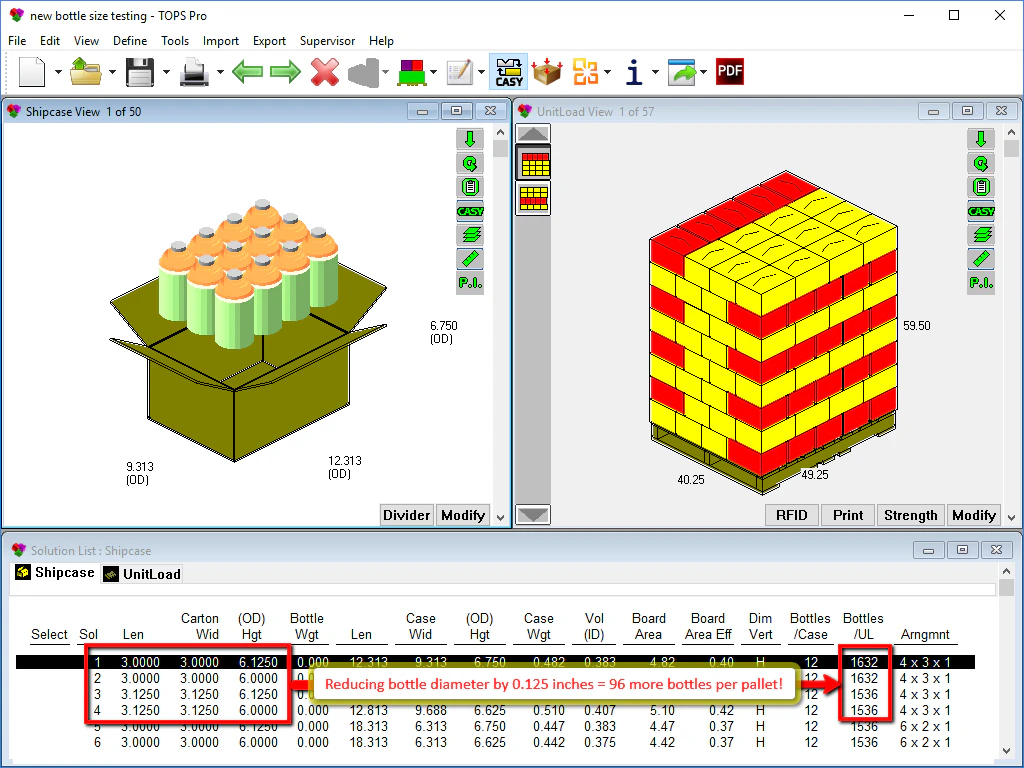Screen dimensions: 1024x768
Task: Click the pencil edit icon on the main toolbar
Action: coord(460,71)
